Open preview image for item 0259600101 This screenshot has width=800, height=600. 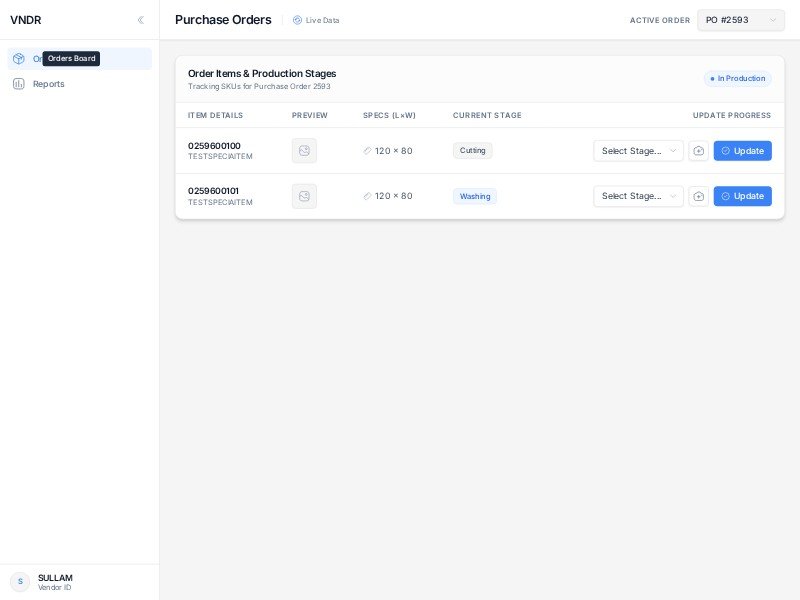click(304, 196)
